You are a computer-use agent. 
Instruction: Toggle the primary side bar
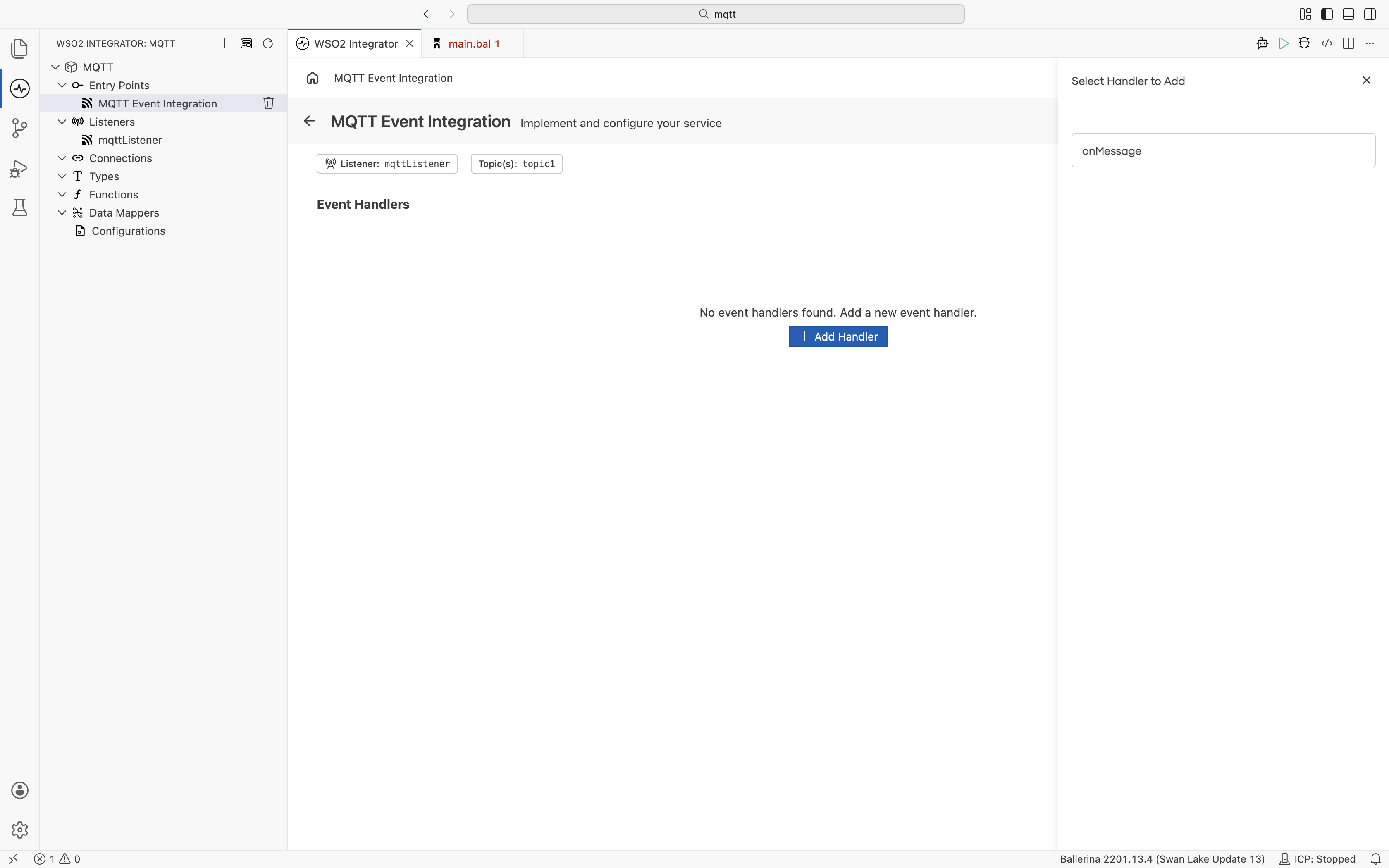coord(1327,14)
